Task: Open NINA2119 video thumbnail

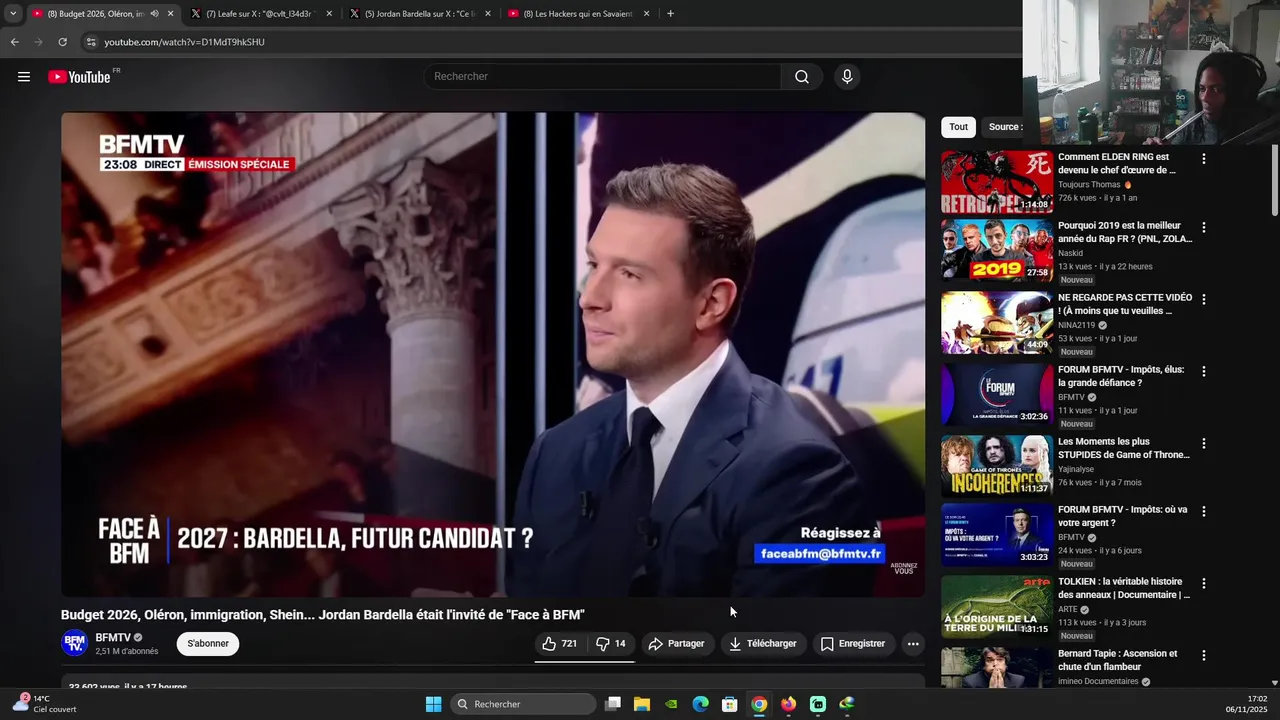Action: click(997, 323)
